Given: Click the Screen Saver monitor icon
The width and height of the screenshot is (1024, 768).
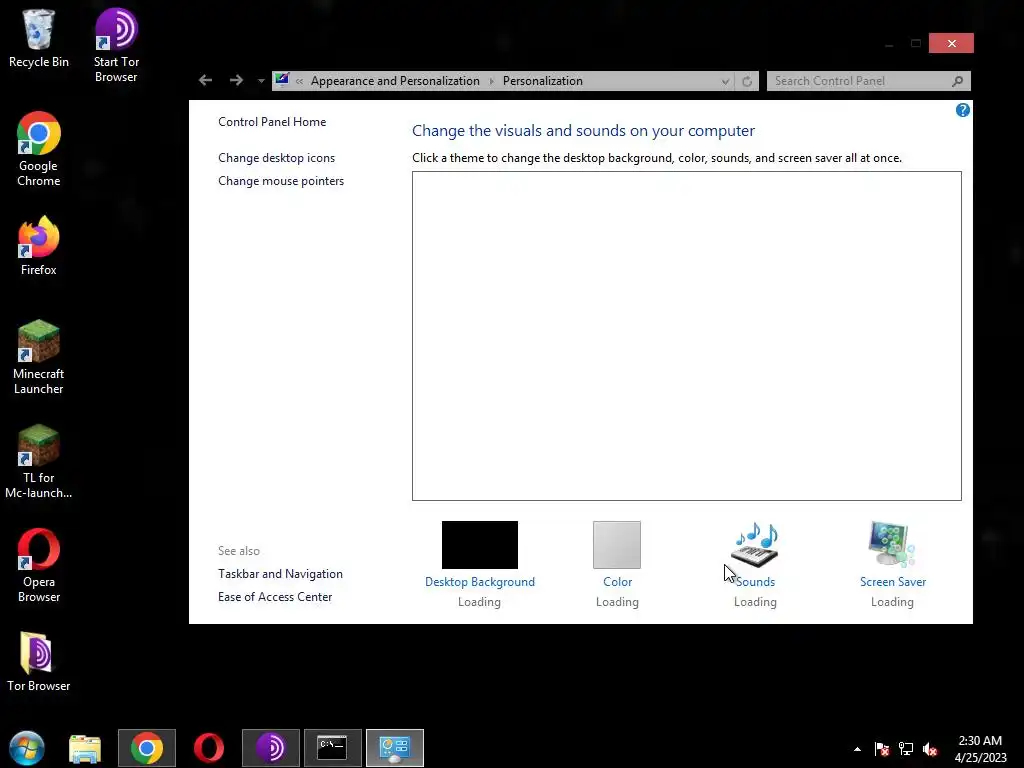Looking at the screenshot, I should 892,543.
